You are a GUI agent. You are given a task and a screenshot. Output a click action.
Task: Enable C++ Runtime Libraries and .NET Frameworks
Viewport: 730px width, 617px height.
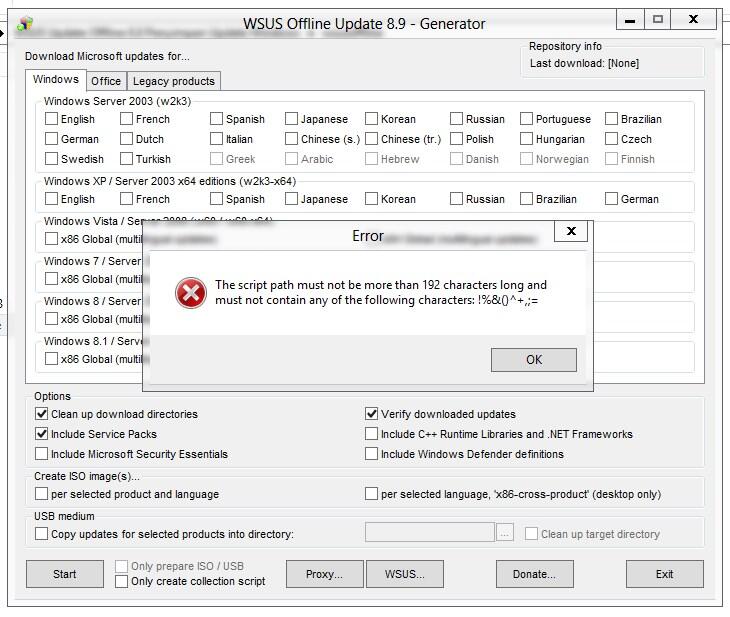(371, 434)
